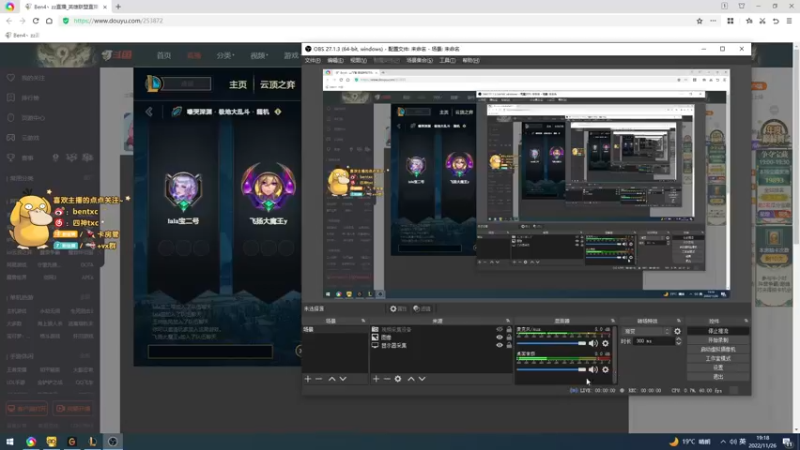The height and width of the screenshot is (450, 800).
Task: Click the audio mixer vertical scrollbar
Action: 614,354
